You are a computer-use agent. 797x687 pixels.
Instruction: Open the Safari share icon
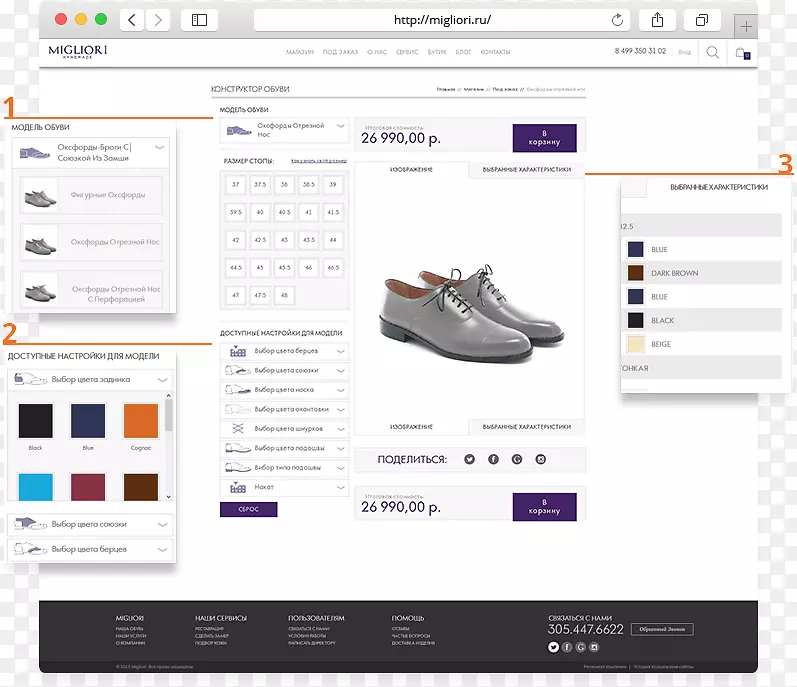pos(657,20)
